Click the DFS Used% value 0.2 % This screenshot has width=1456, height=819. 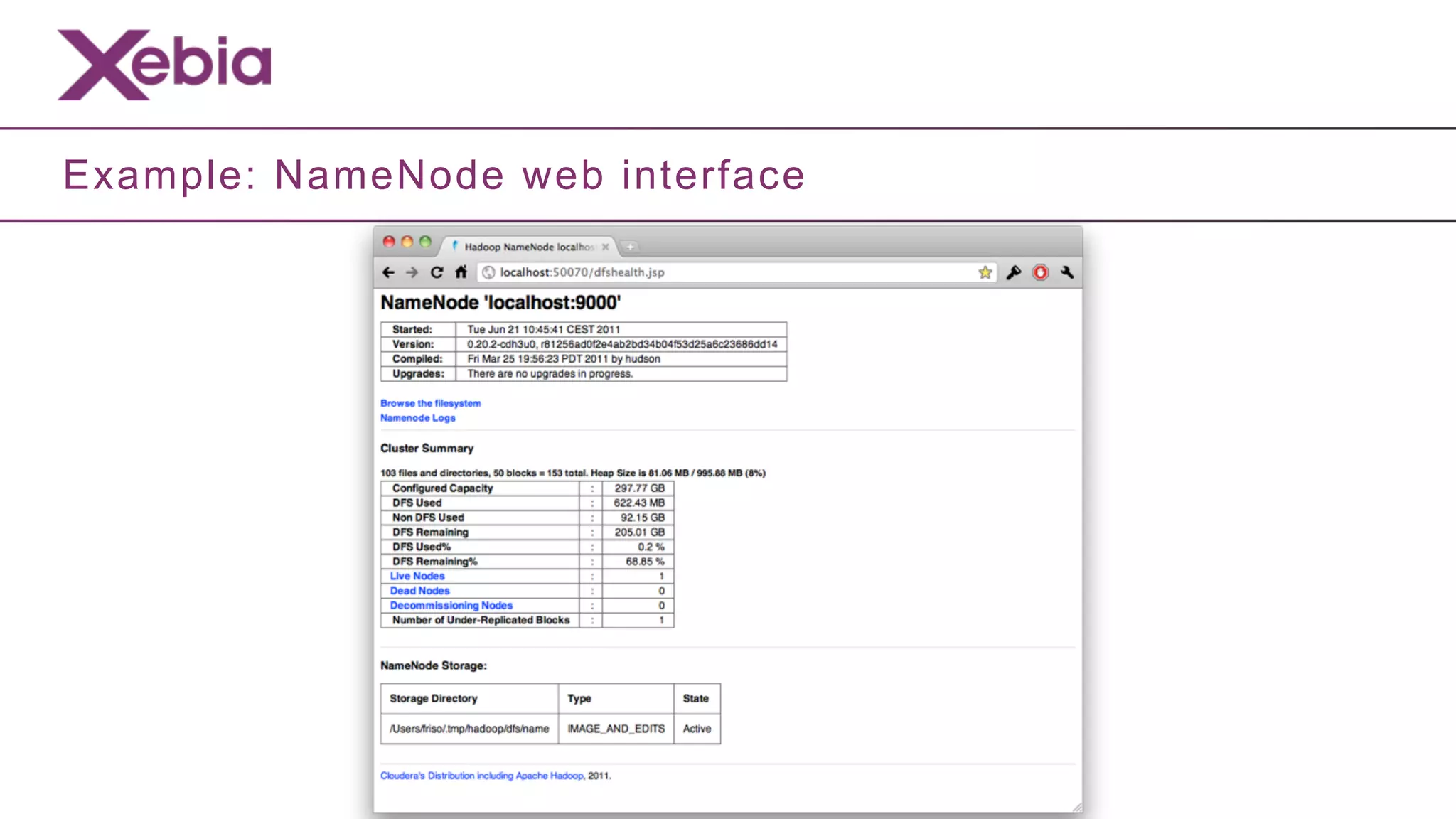pyautogui.click(x=651, y=547)
